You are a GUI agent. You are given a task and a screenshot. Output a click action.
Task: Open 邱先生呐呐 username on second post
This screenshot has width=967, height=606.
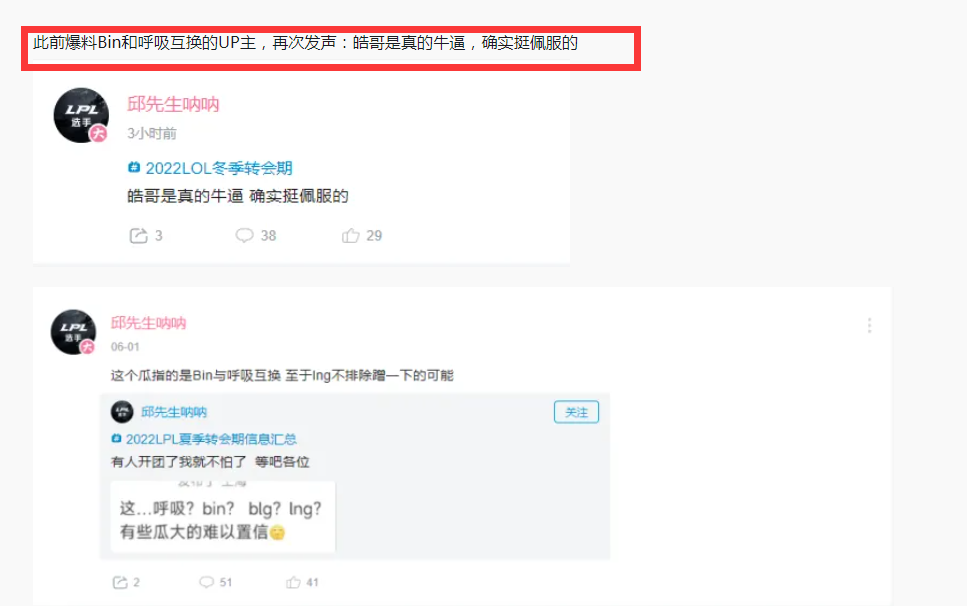pos(149,323)
